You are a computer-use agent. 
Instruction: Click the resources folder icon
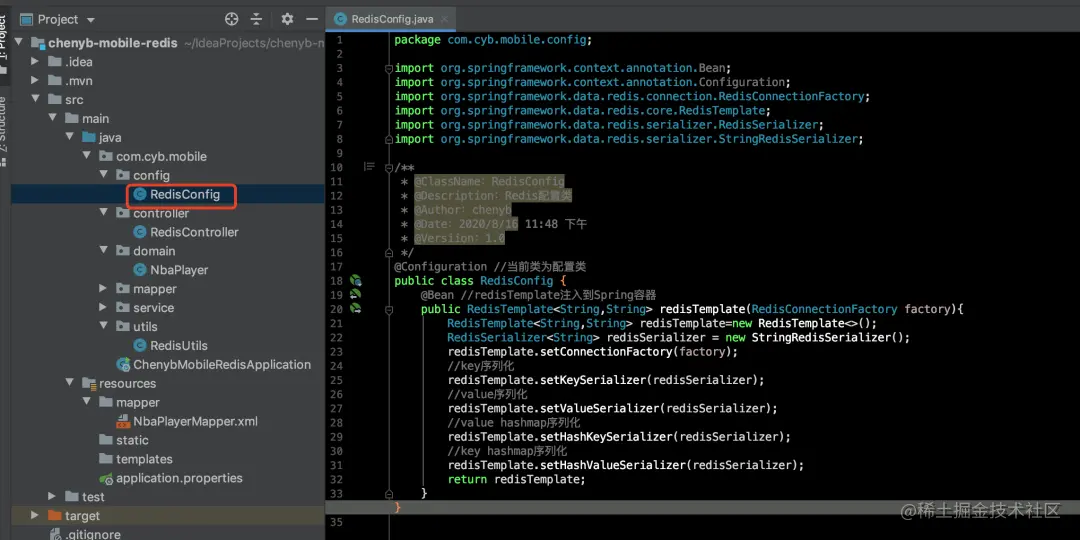coord(89,383)
